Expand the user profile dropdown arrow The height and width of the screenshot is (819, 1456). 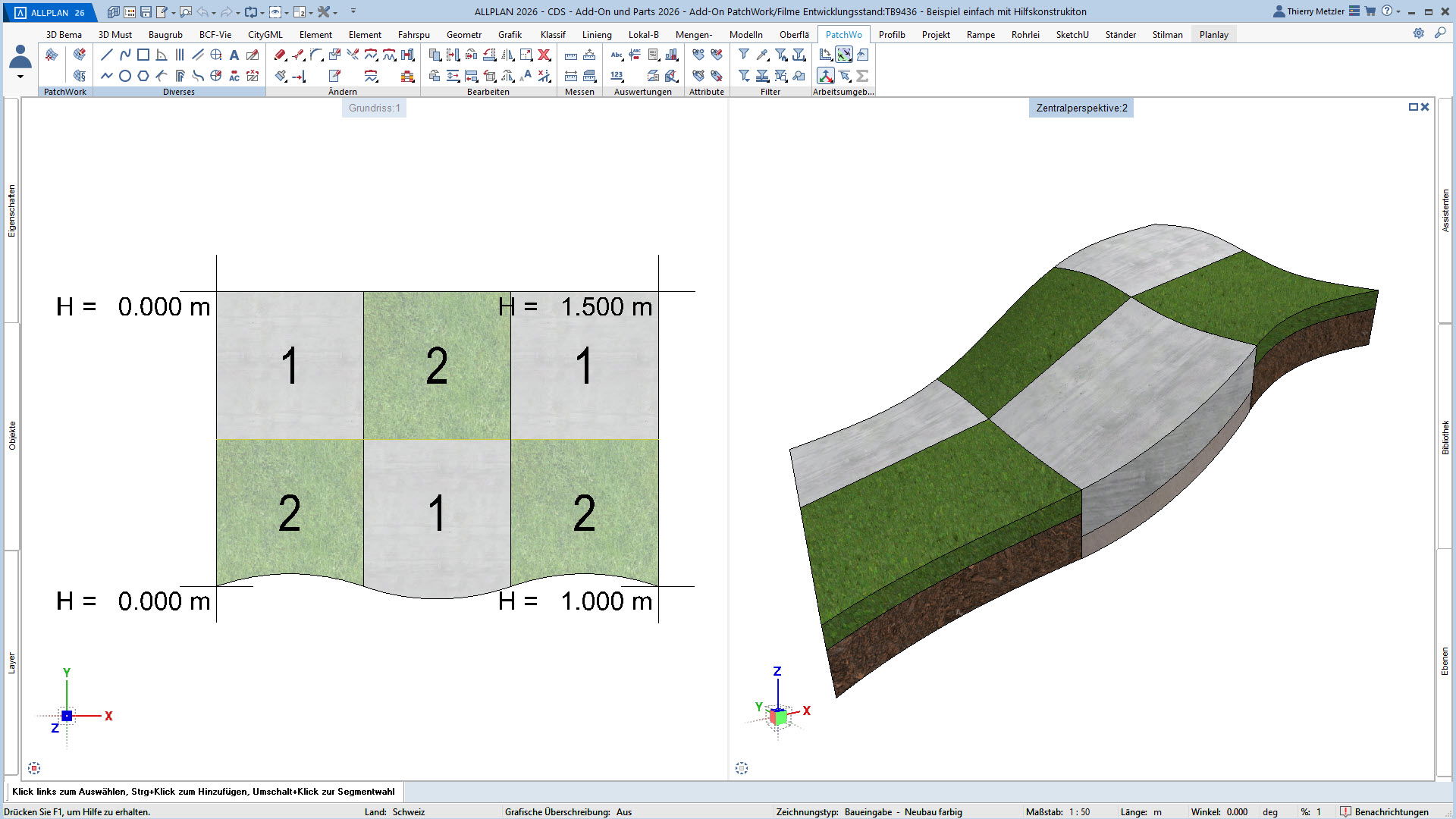20,77
